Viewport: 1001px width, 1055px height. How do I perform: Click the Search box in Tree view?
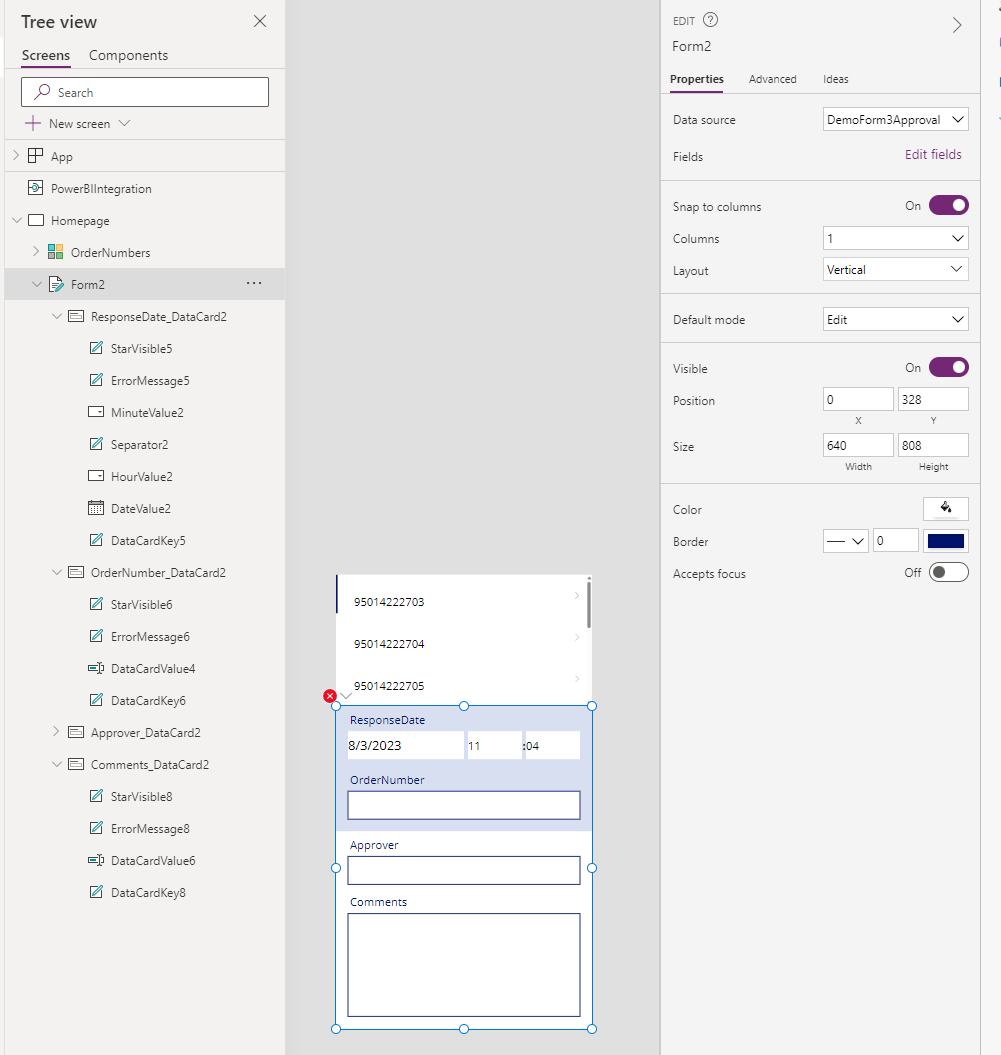click(144, 91)
